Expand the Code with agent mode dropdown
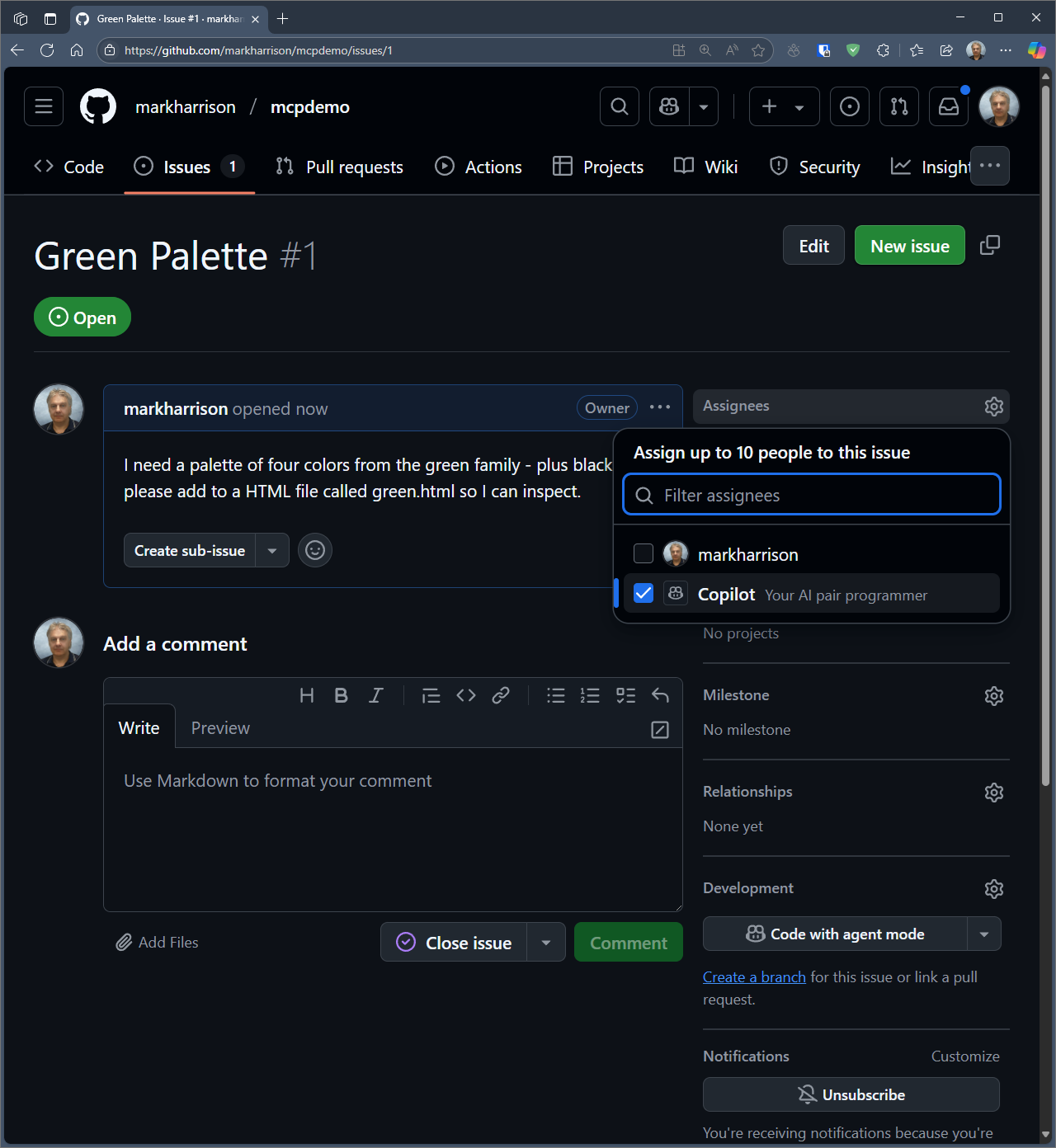 984,934
